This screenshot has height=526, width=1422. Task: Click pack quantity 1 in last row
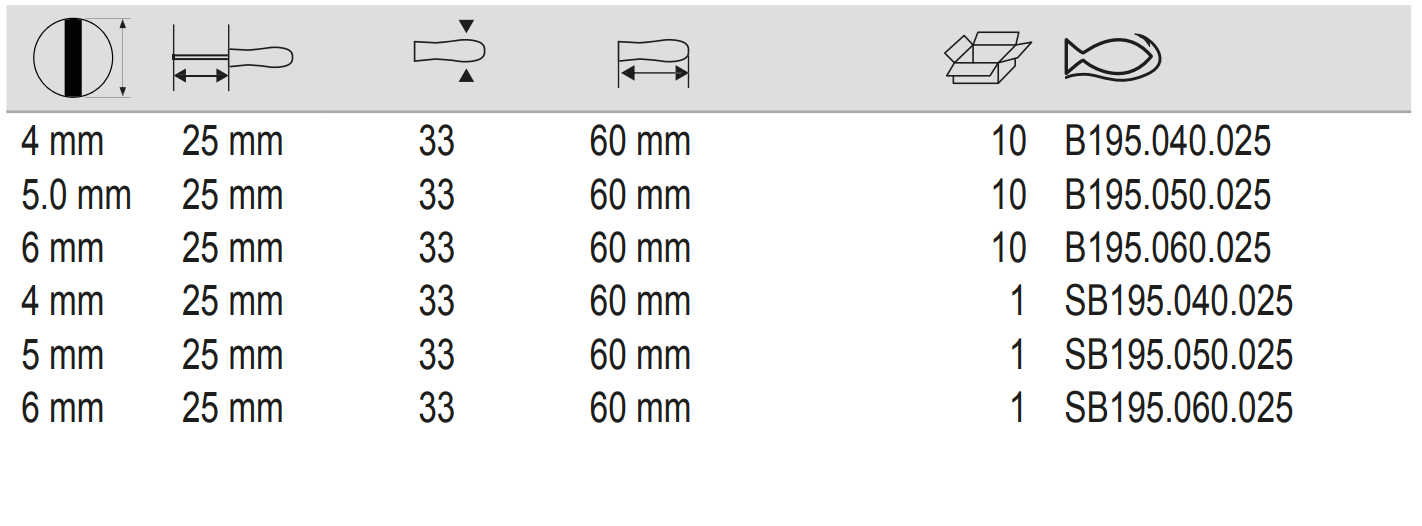coord(1017,408)
